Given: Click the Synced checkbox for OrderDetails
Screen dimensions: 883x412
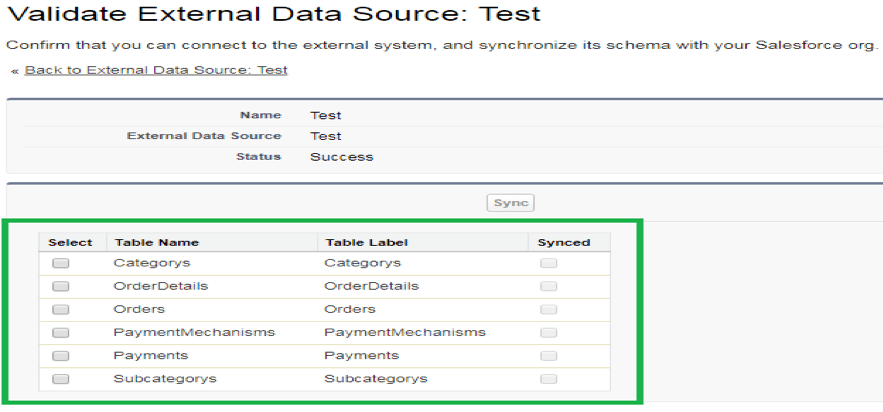Looking at the screenshot, I should pyautogui.click(x=548, y=286).
